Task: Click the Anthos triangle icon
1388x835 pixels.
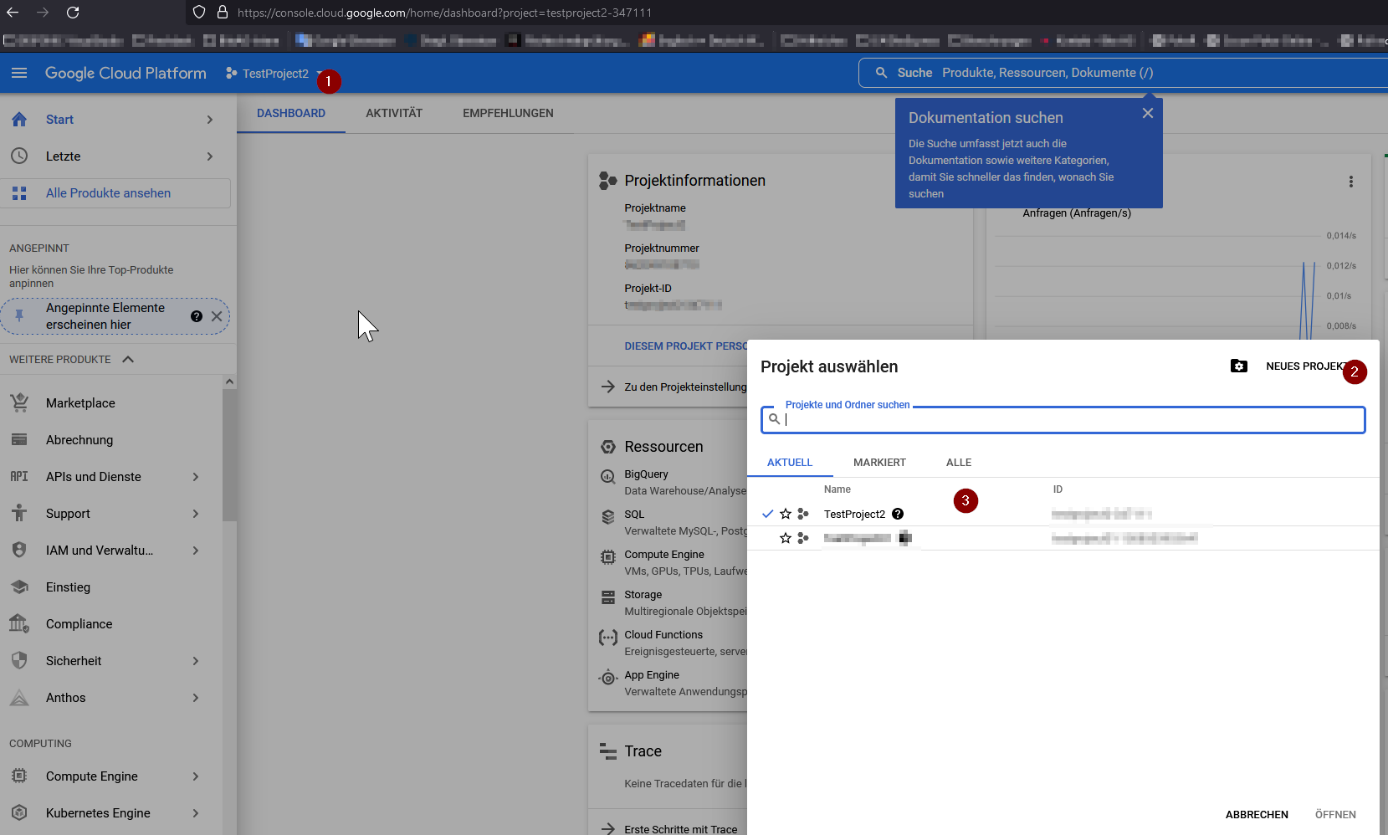Action: (19, 698)
